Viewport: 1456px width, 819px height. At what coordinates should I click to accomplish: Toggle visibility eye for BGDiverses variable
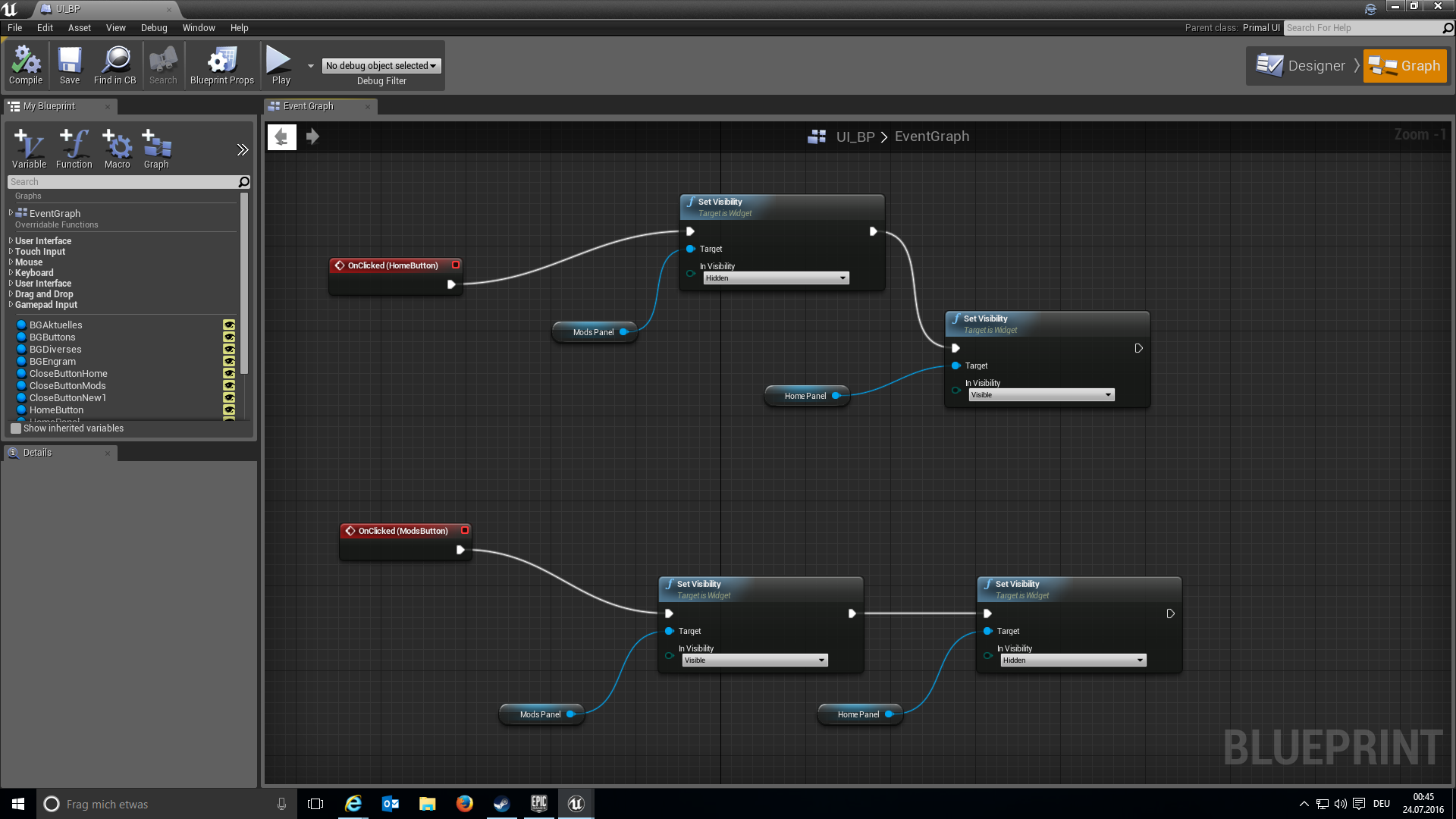tap(229, 349)
